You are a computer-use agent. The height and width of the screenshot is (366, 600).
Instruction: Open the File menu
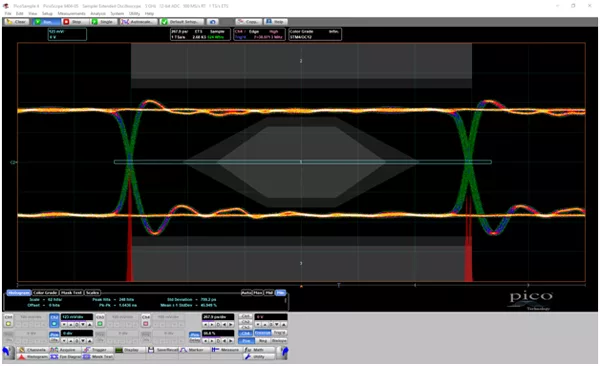click(8, 13)
